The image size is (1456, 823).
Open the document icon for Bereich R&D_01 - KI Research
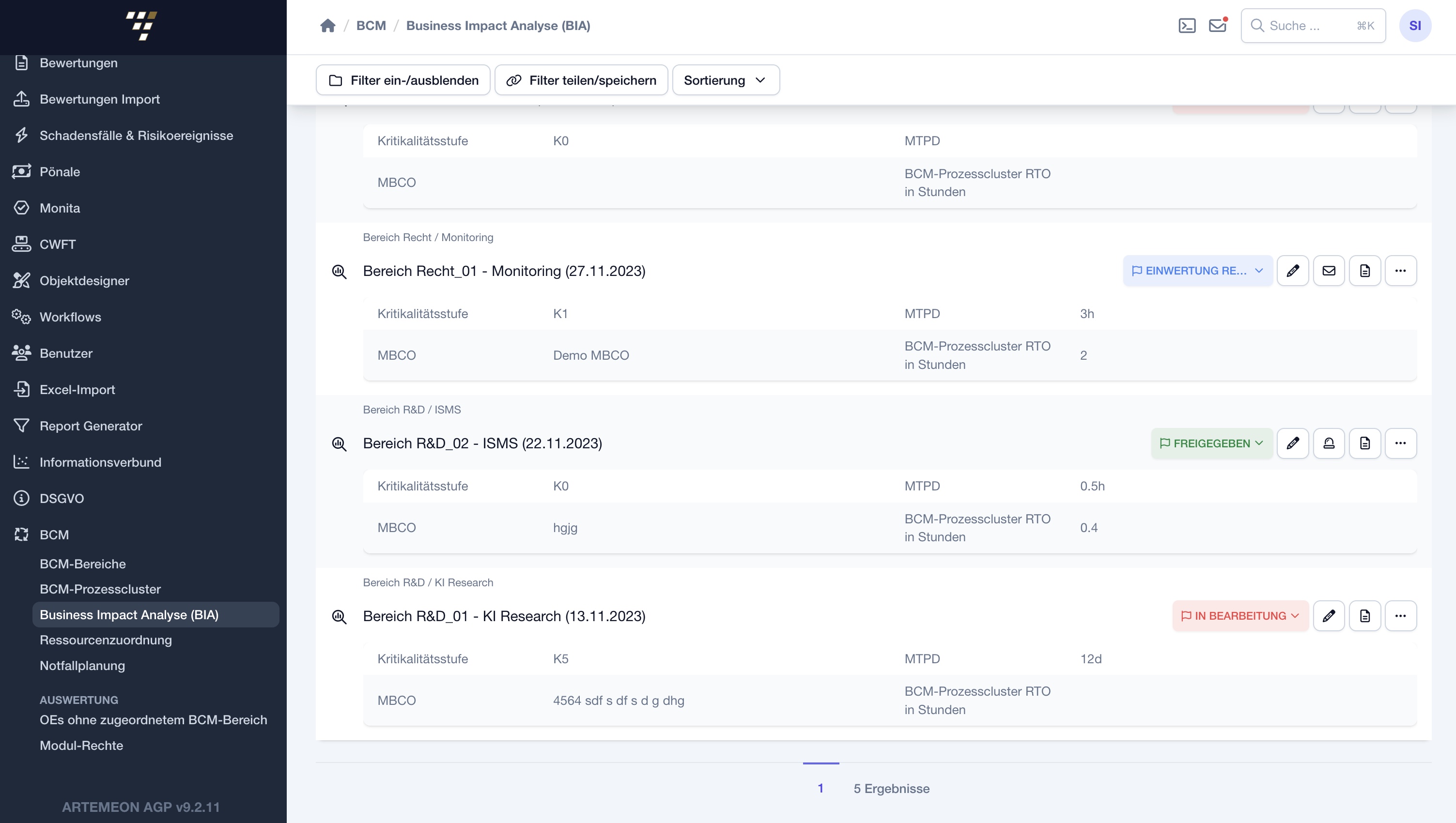(x=1365, y=615)
